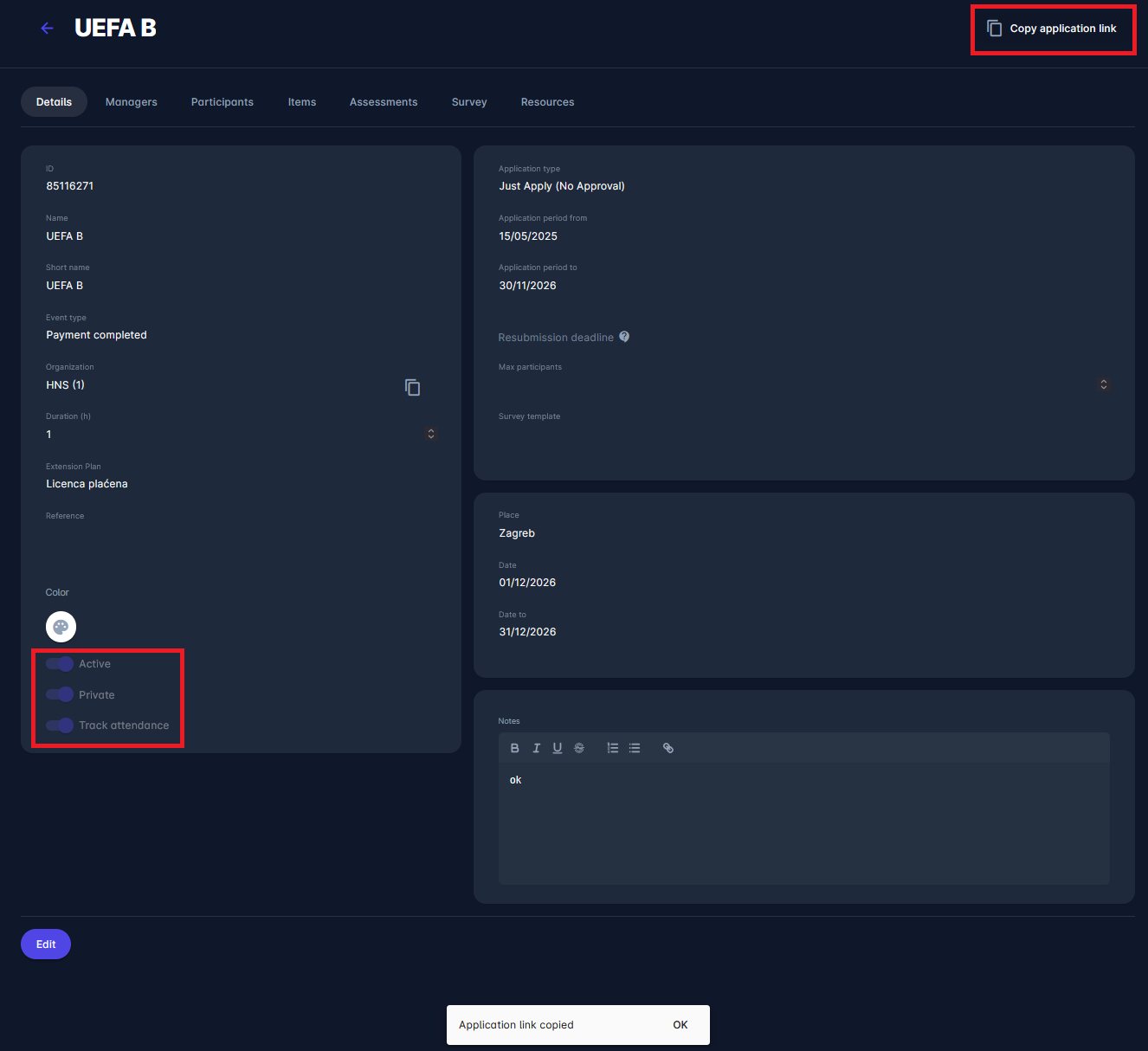
Task: Toggle bold formatting in Notes
Action: (x=515, y=748)
